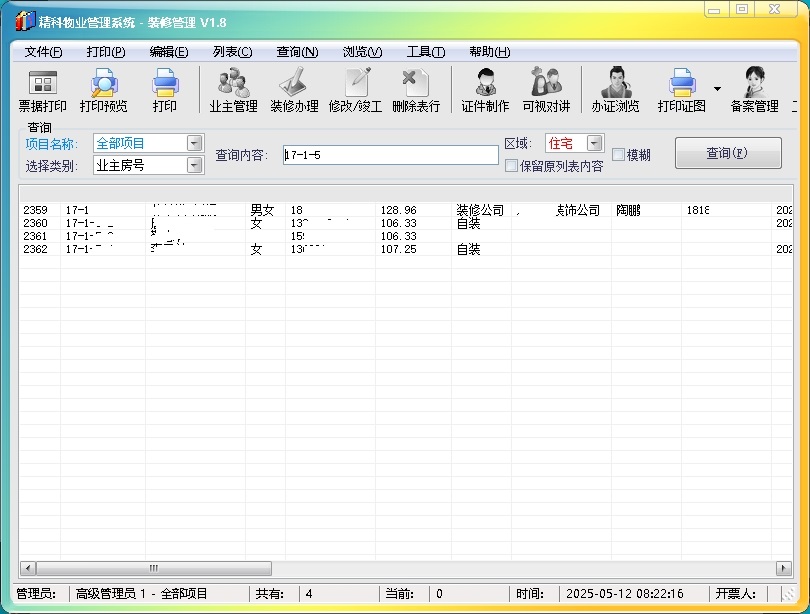Expand the 区域 area dropdown
The height and width of the screenshot is (614, 810).
[x=594, y=143]
